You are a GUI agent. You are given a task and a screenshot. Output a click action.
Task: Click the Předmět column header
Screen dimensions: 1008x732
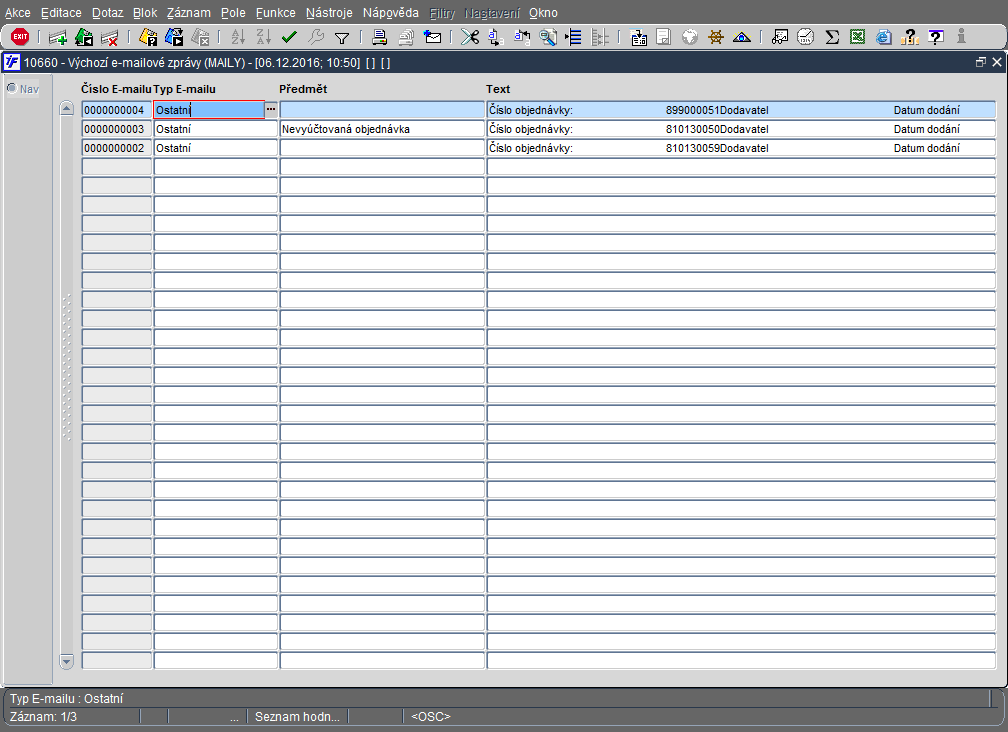(303, 89)
